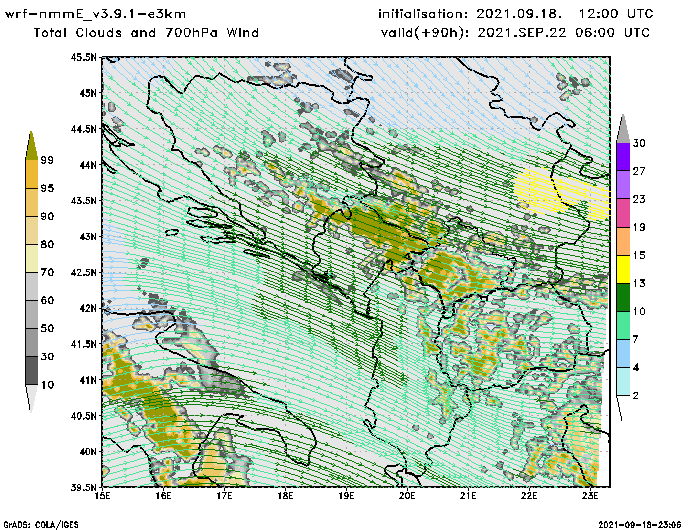
Task: Click the light blue 4–7 wind swatch
Action: click(623, 354)
